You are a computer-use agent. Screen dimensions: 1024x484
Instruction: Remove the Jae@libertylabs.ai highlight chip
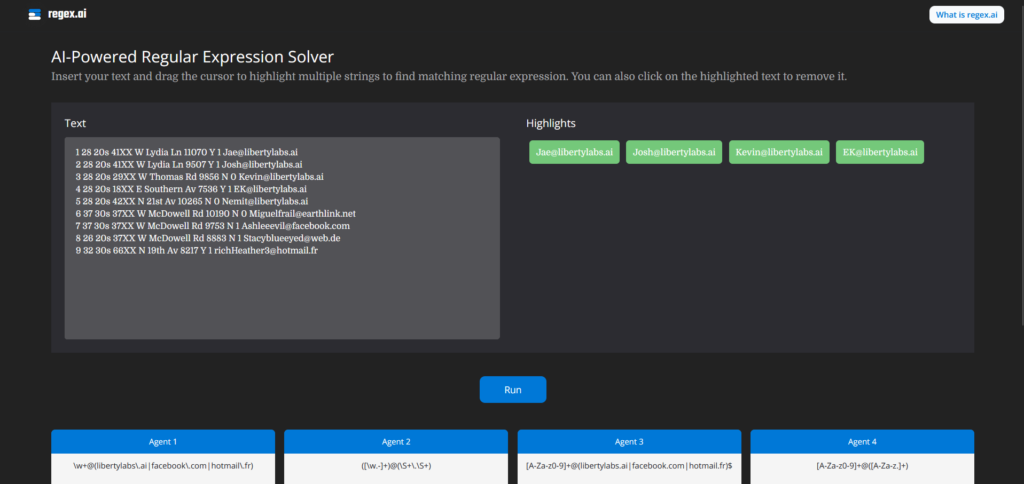575,152
